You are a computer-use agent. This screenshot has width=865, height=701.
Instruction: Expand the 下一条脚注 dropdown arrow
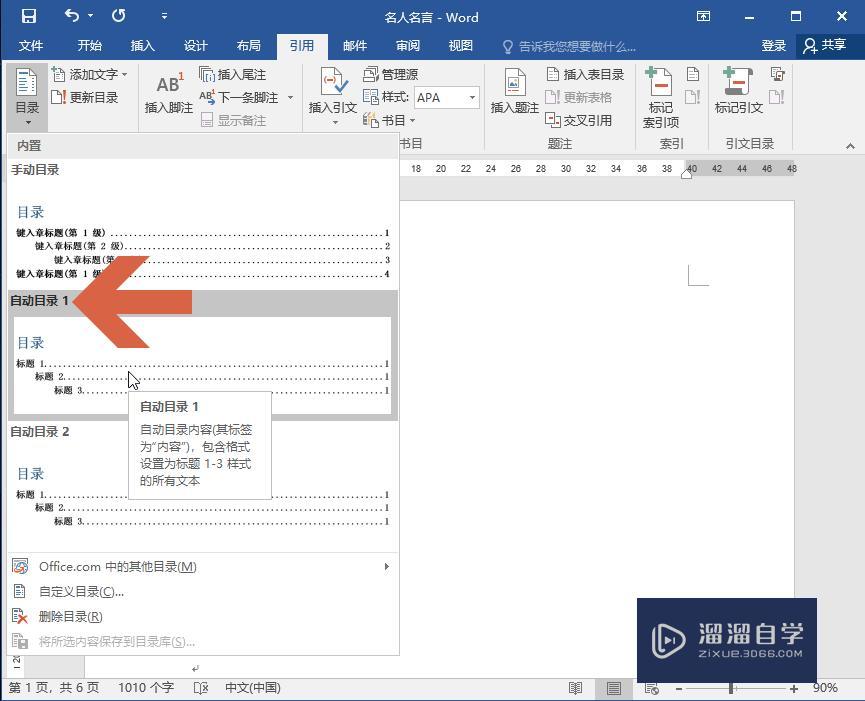[x=290, y=98]
